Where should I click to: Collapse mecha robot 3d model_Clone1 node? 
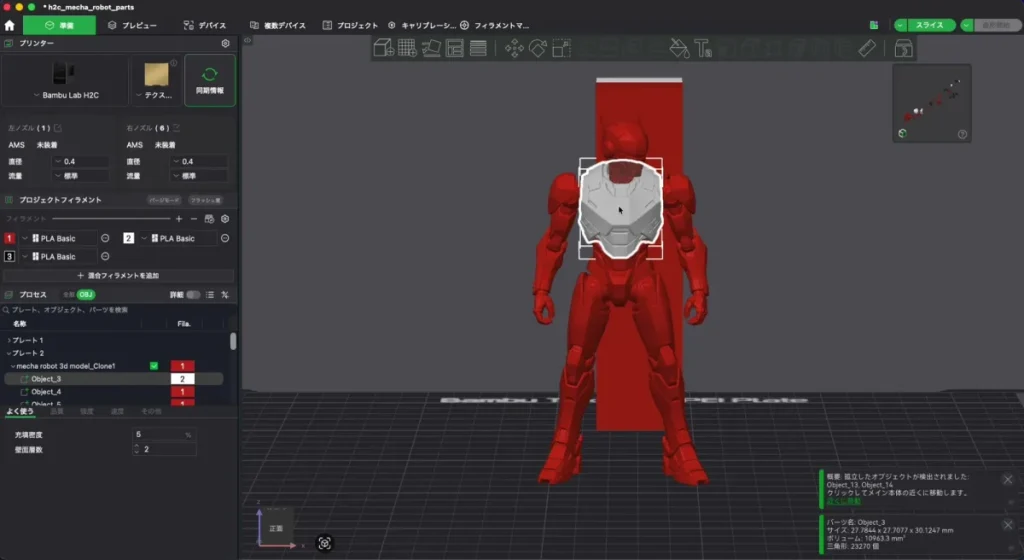point(13,366)
